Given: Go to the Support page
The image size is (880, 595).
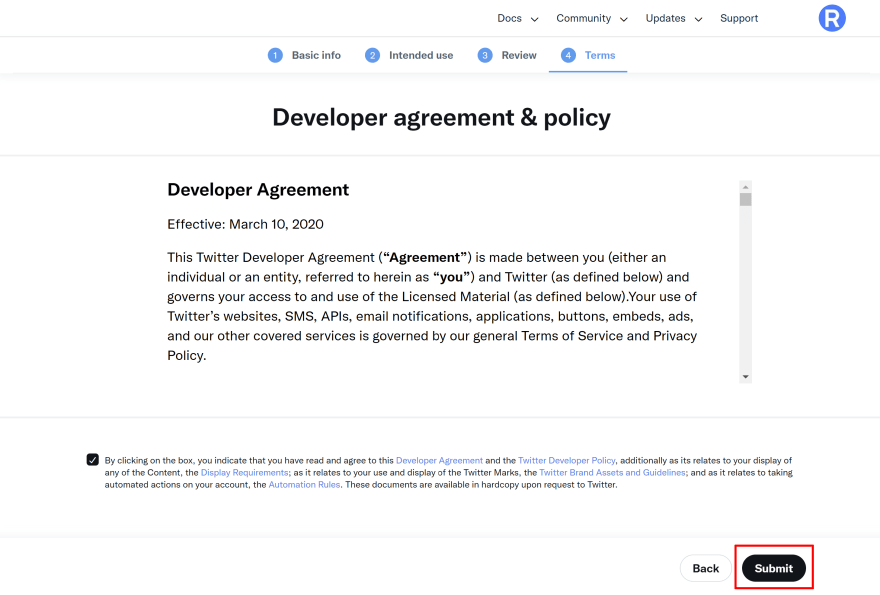Looking at the screenshot, I should tap(739, 19).
